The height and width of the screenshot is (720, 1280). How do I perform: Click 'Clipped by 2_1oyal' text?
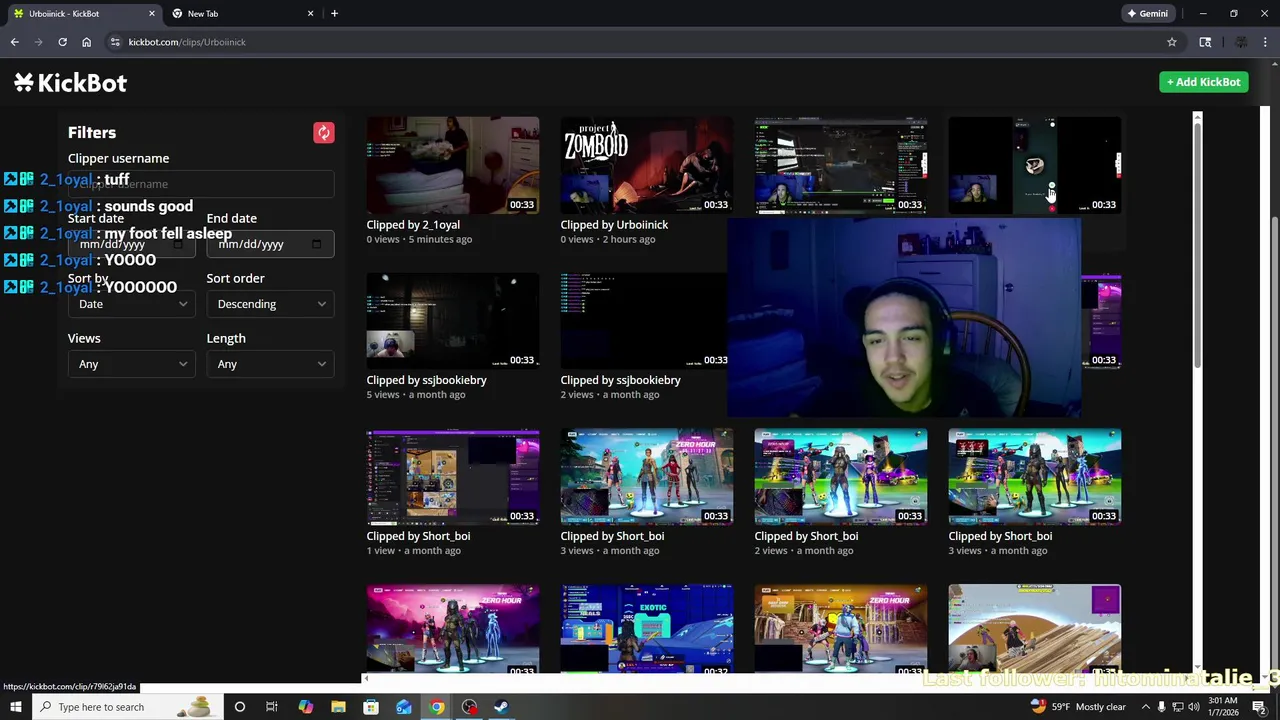point(413,225)
